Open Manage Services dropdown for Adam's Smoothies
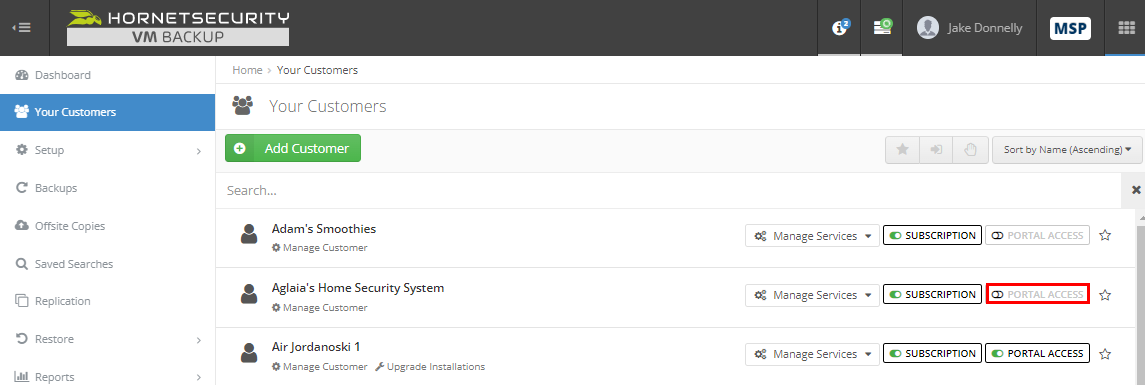 click(x=813, y=236)
